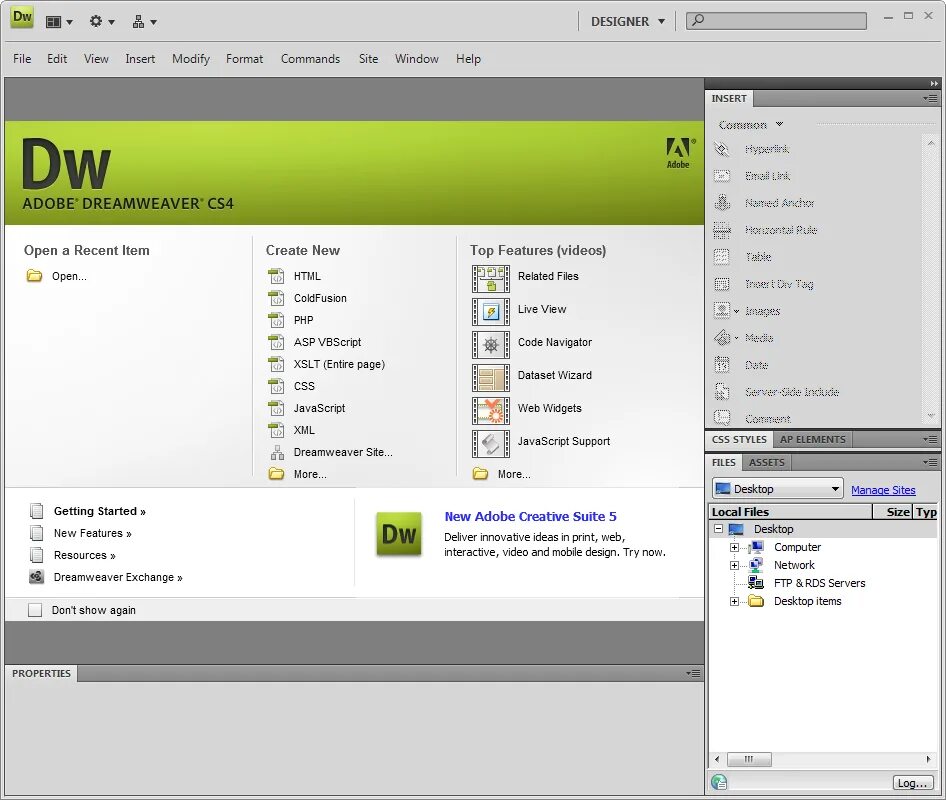
Task: Click the Email Link icon
Action: coord(722,176)
